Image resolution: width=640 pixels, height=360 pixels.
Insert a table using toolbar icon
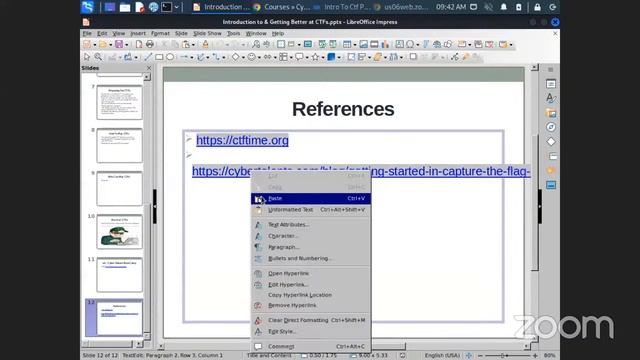point(347,44)
